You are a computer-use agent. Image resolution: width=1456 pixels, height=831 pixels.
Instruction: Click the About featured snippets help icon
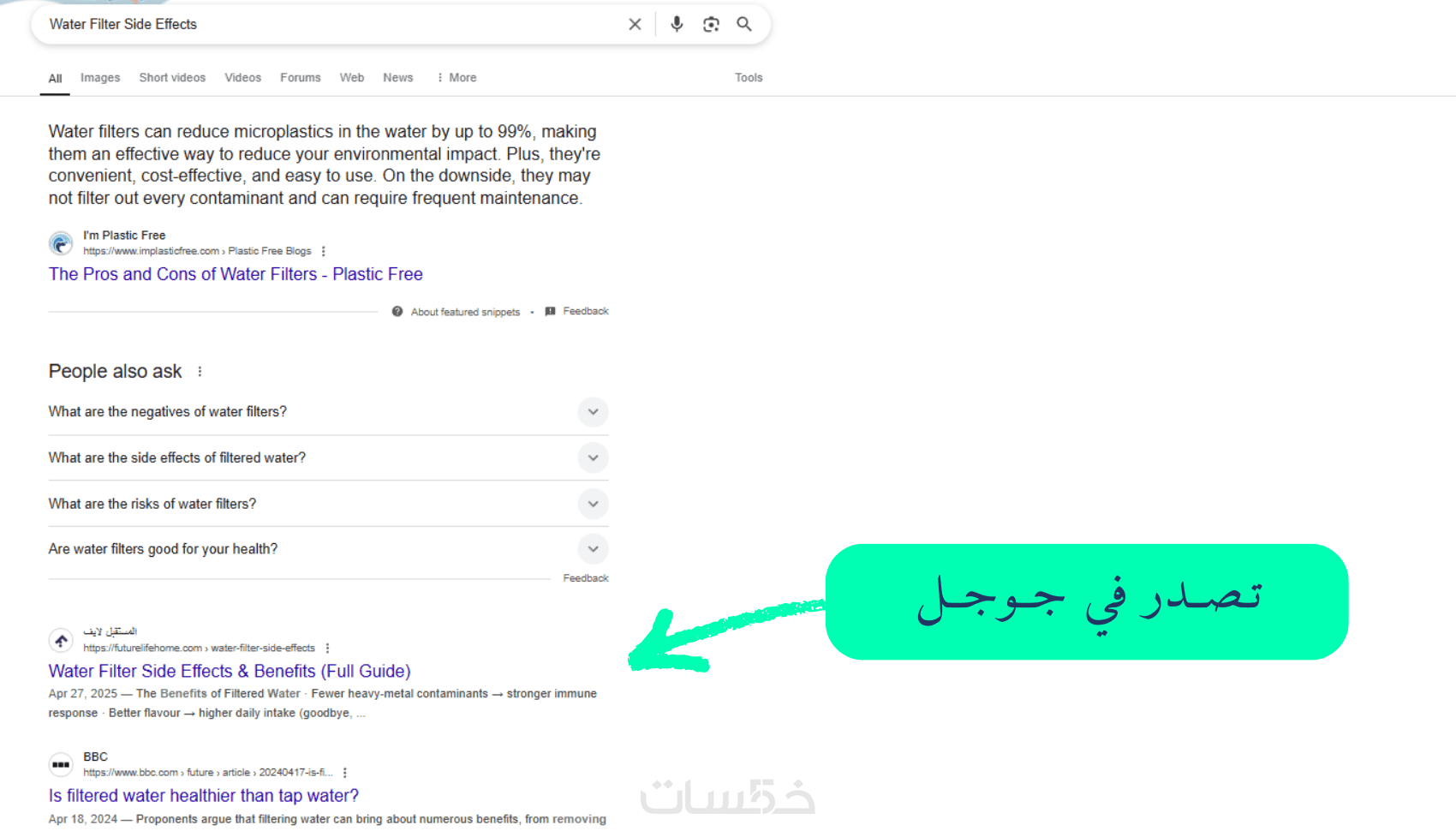[x=397, y=312]
